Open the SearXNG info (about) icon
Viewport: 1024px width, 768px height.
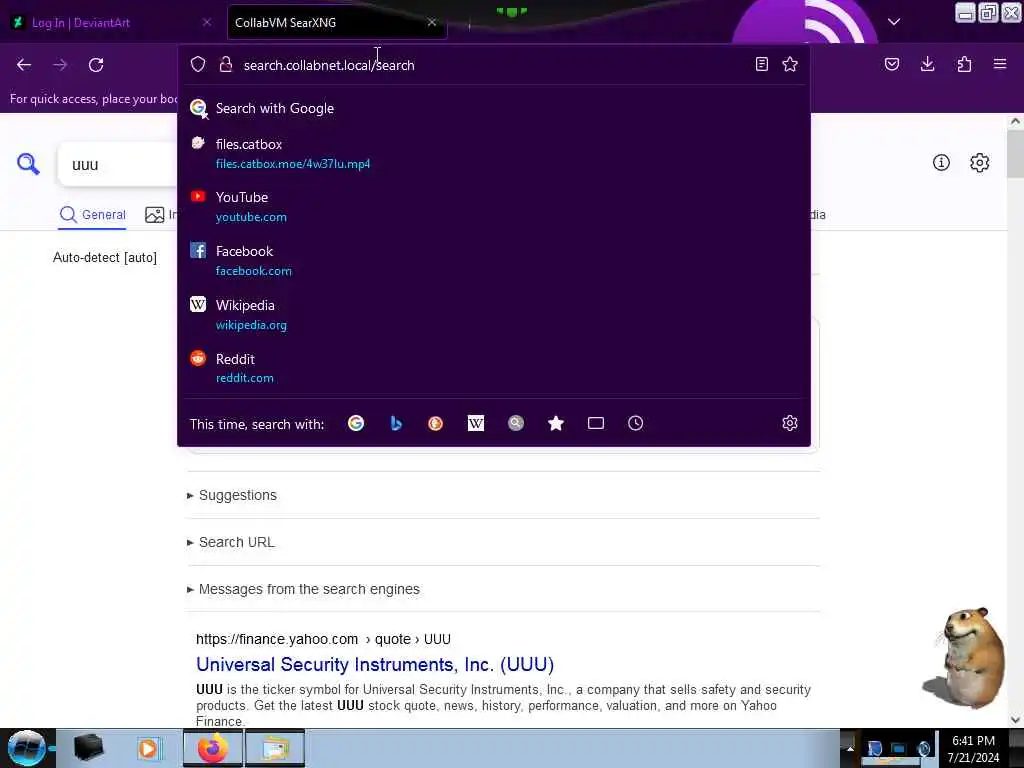point(941,163)
